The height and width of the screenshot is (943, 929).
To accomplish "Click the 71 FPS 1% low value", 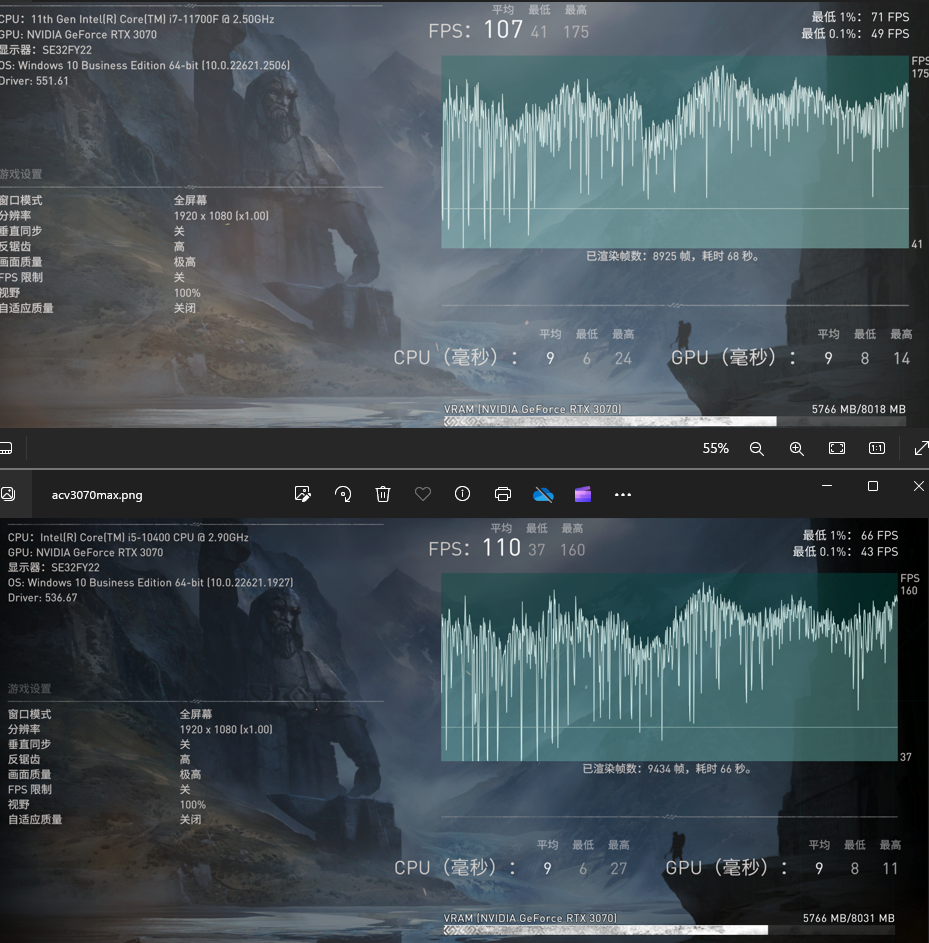I will 890,17.
